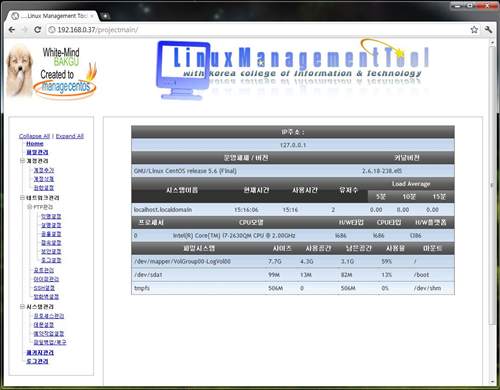Open the 예약작업설정 link
The height and width of the screenshot is (390, 500).
click(49, 333)
